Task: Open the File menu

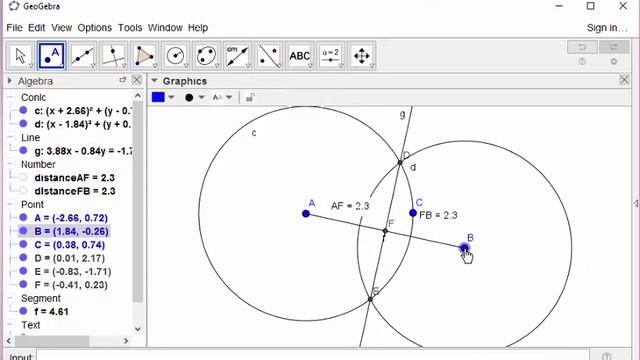Action: tap(14, 28)
